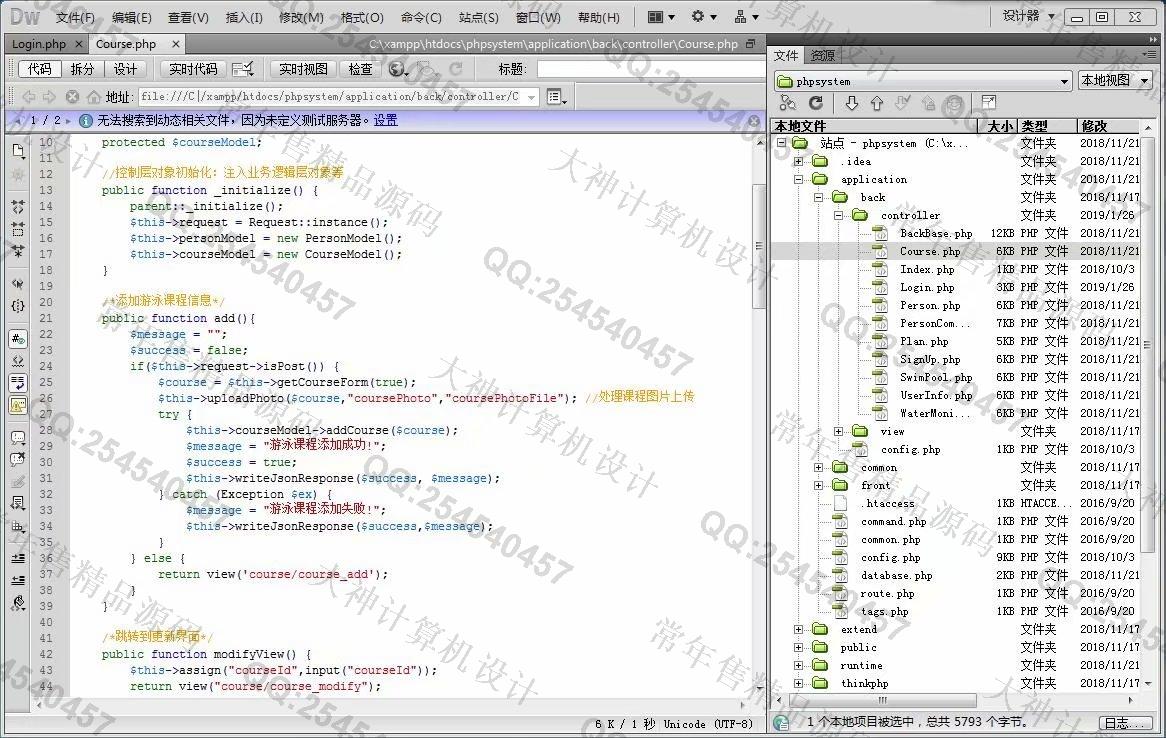
Task: Open 设计器 workspace switcher
Action: click(x=1028, y=16)
